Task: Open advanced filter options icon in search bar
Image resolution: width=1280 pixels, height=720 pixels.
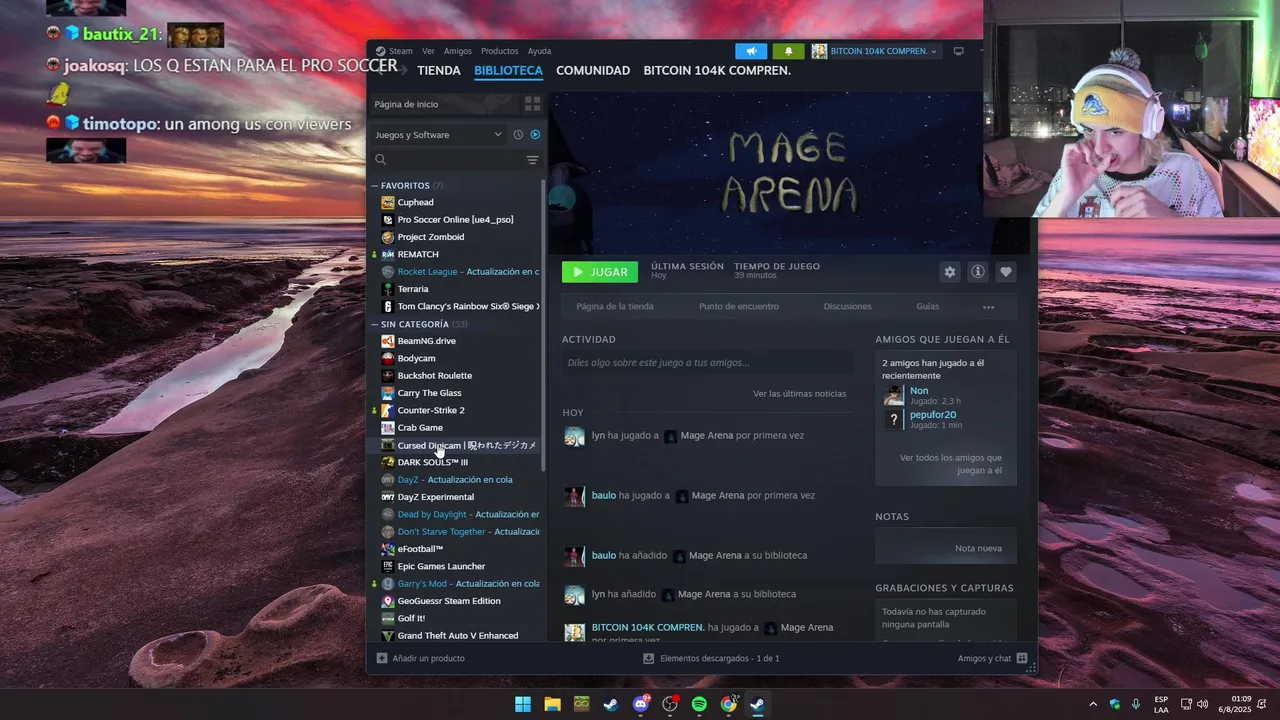Action: click(x=532, y=160)
